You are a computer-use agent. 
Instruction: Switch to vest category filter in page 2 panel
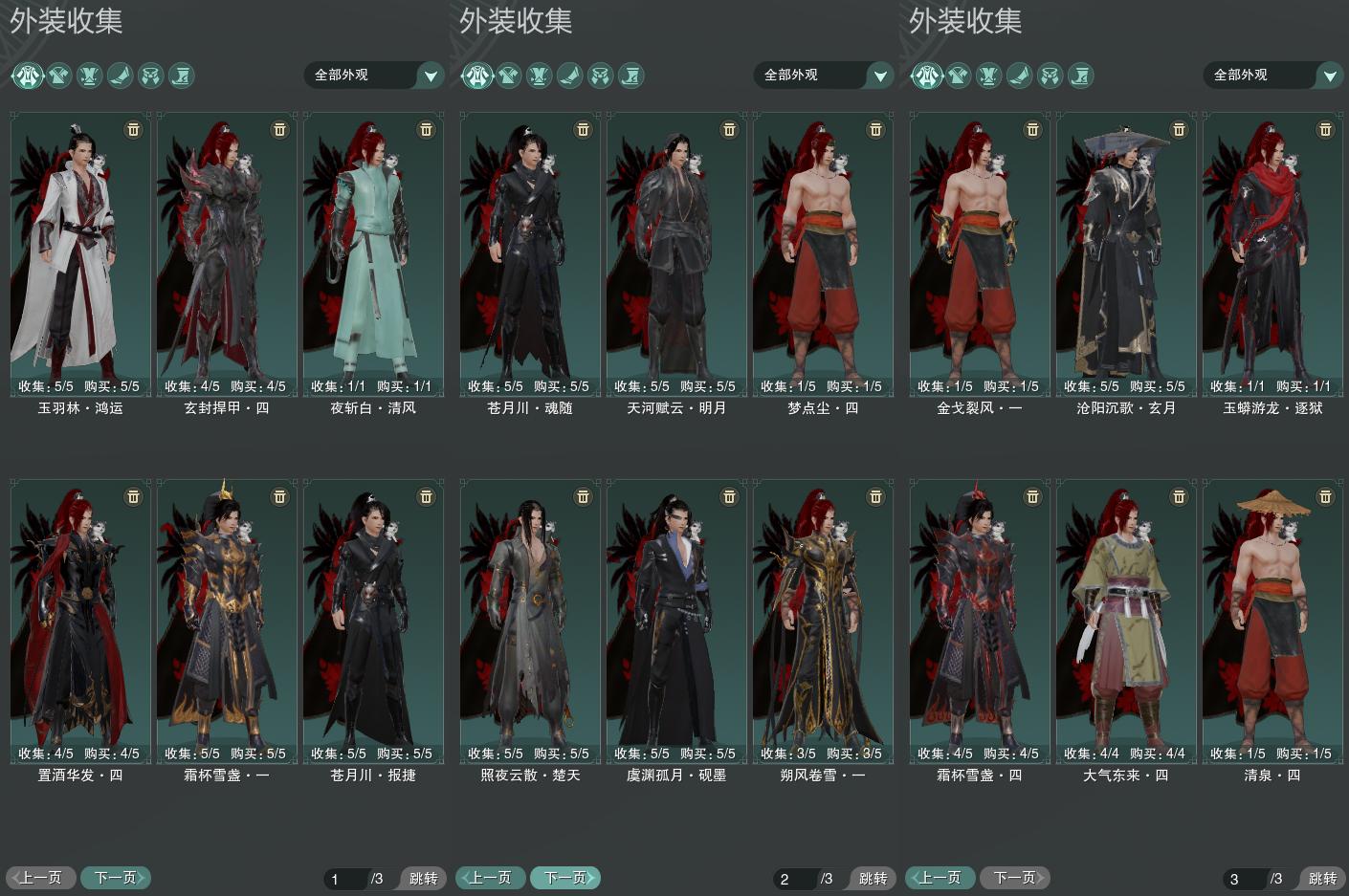click(x=539, y=76)
